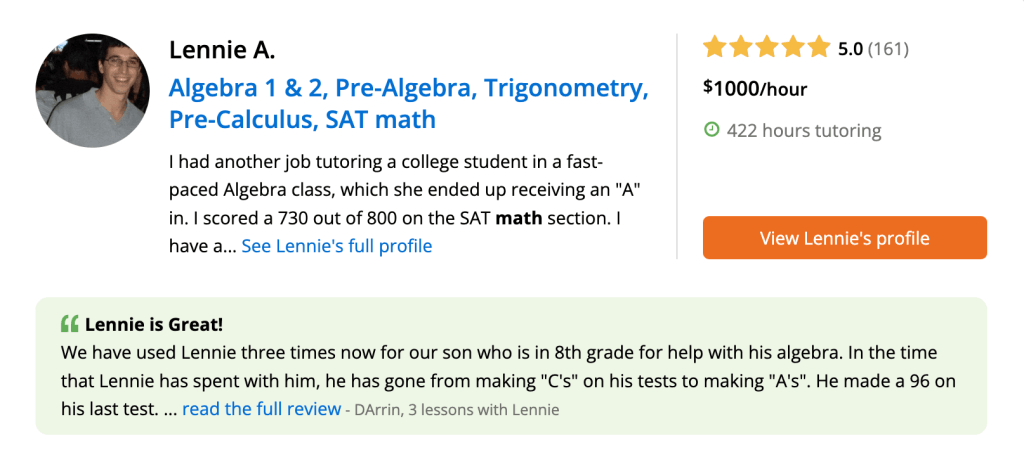Click the "Lennie is Great!" review title
1024x450 pixels.
point(154,324)
